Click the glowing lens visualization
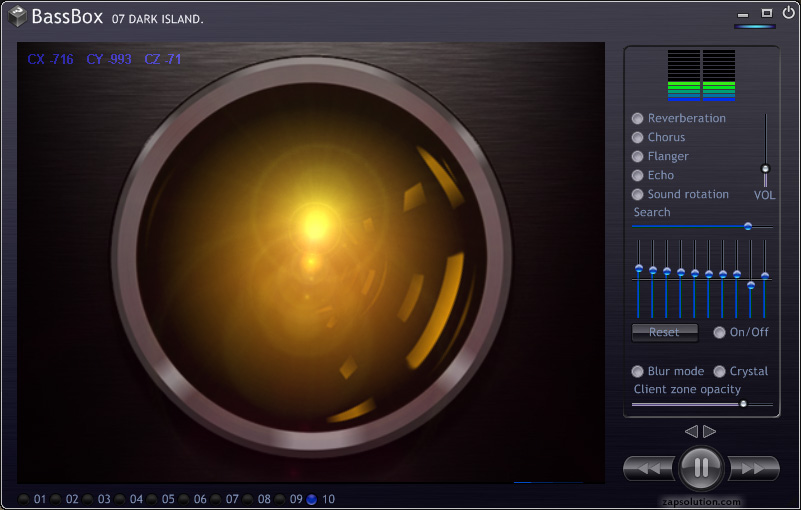 point(311,255)
